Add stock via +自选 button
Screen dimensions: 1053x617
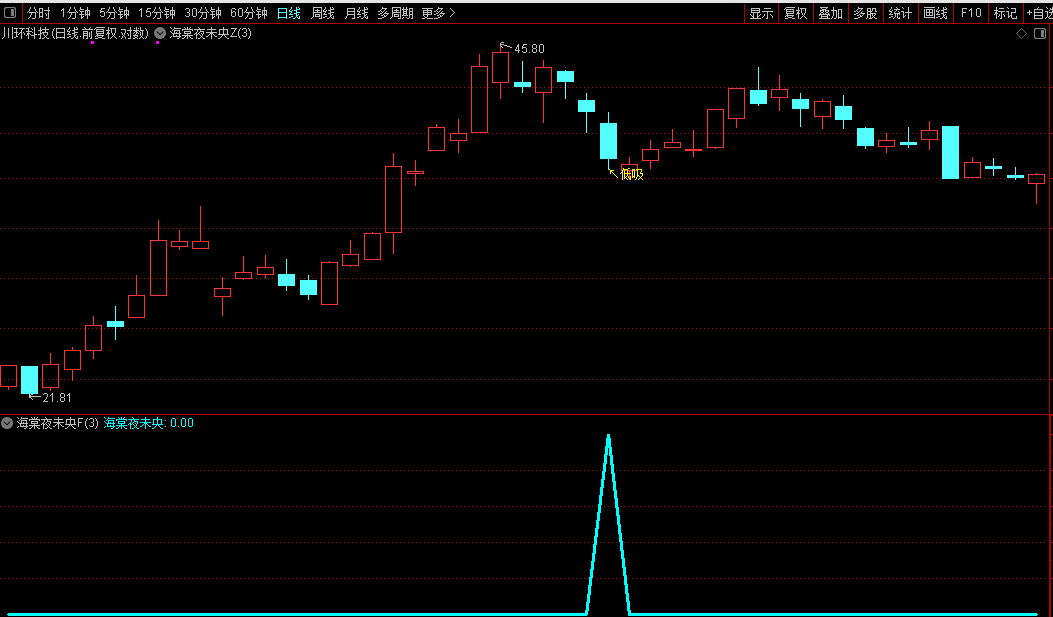coord(1039,13)
